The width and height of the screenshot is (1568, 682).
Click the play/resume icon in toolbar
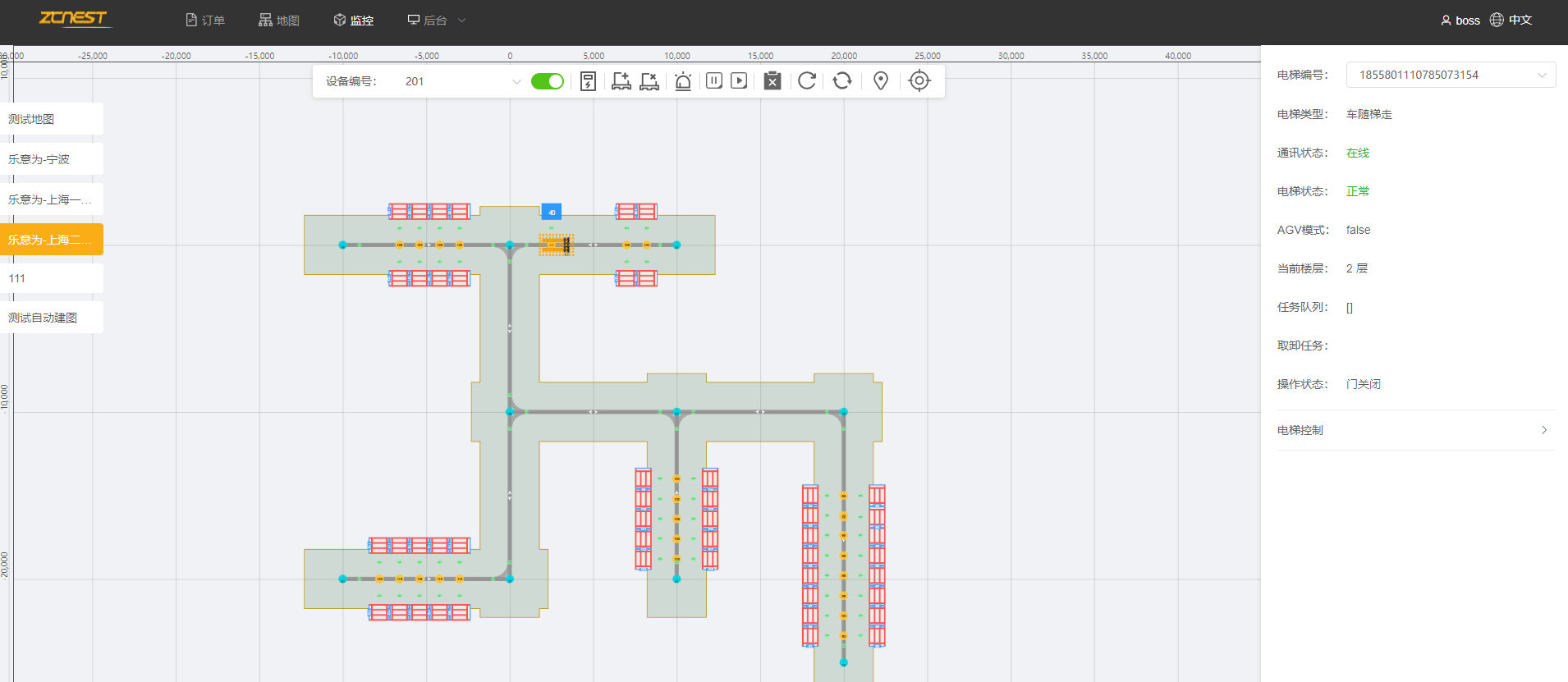coord(739,80)
